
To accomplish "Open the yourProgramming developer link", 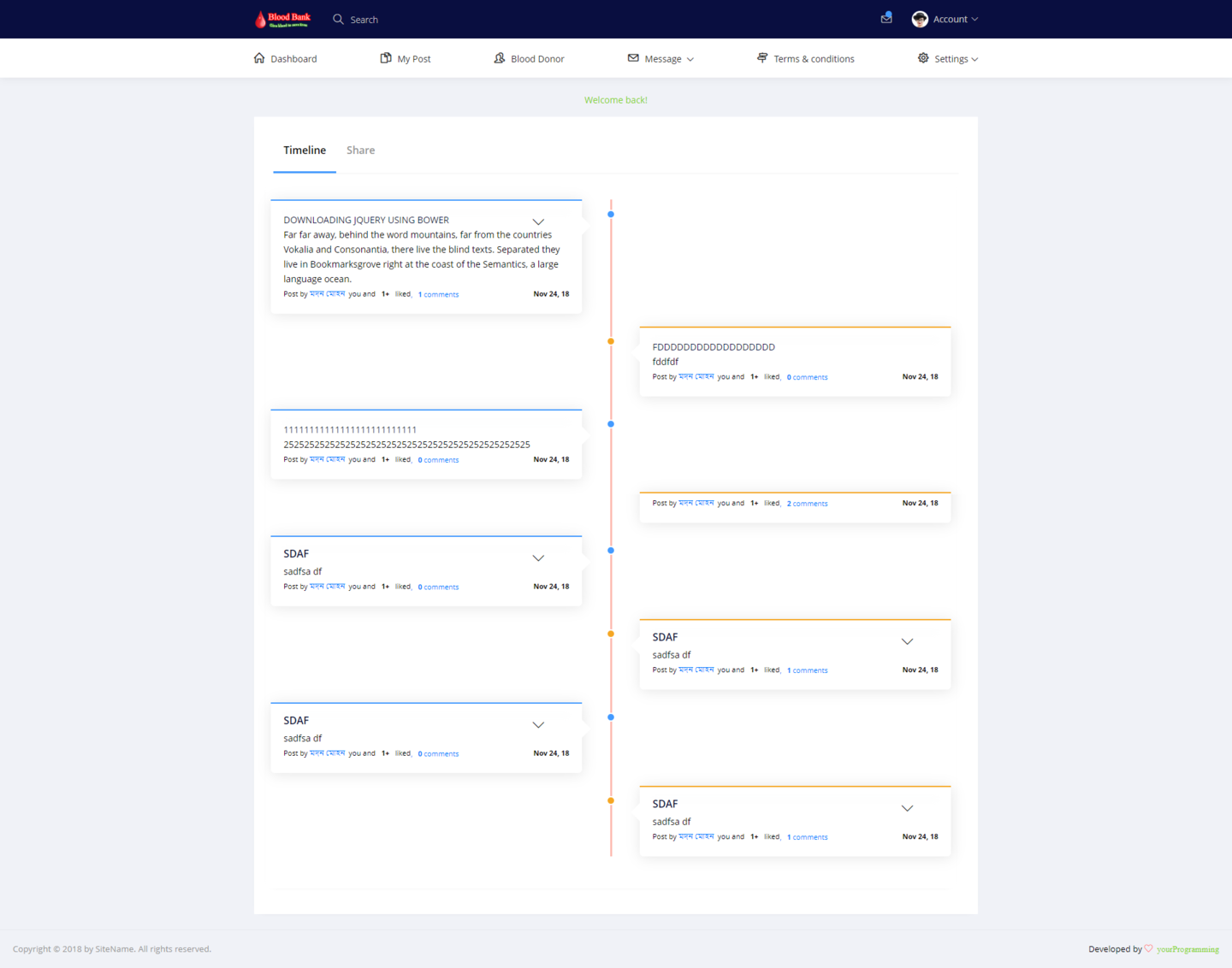I will [x=1188, y=949].
